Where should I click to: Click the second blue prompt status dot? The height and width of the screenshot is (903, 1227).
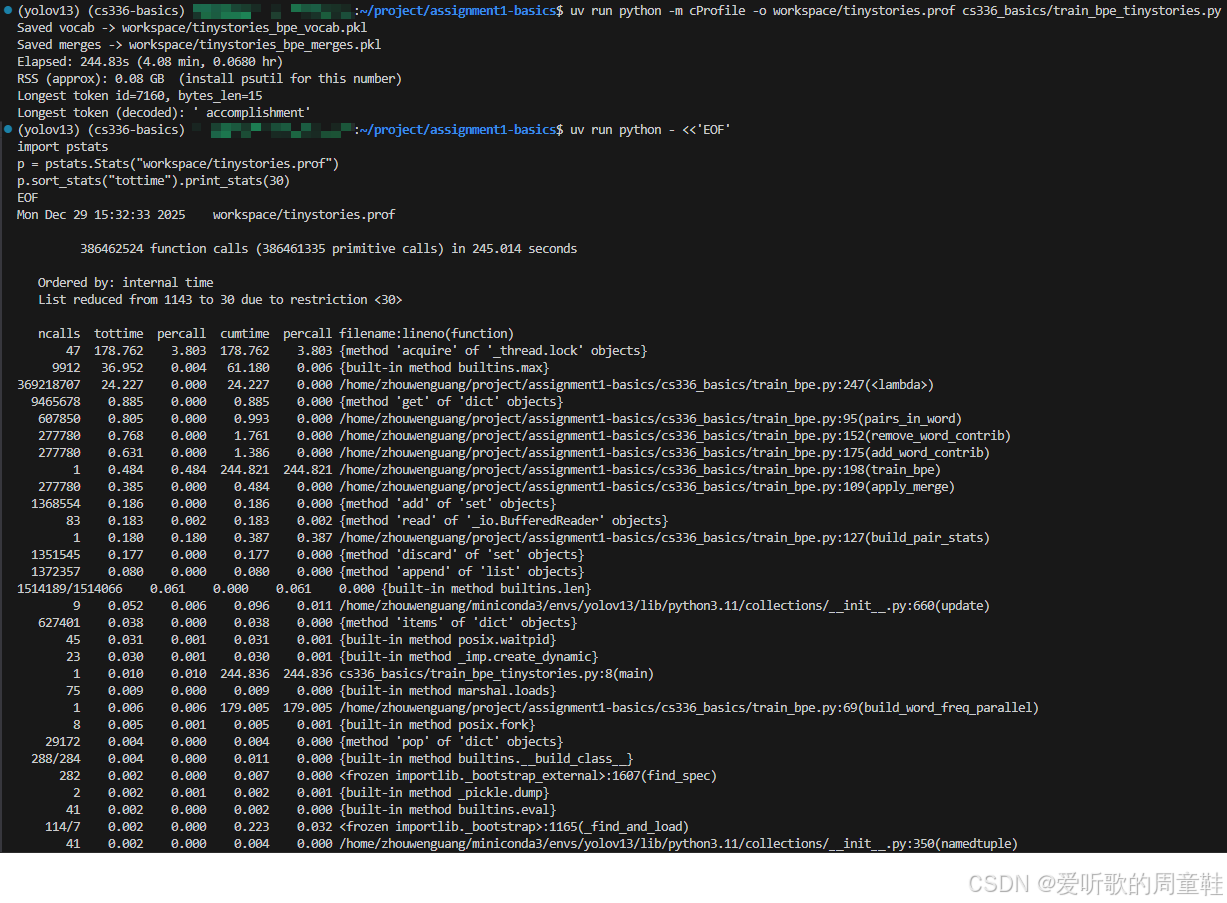pyautogui.click(x=7, y=130)
